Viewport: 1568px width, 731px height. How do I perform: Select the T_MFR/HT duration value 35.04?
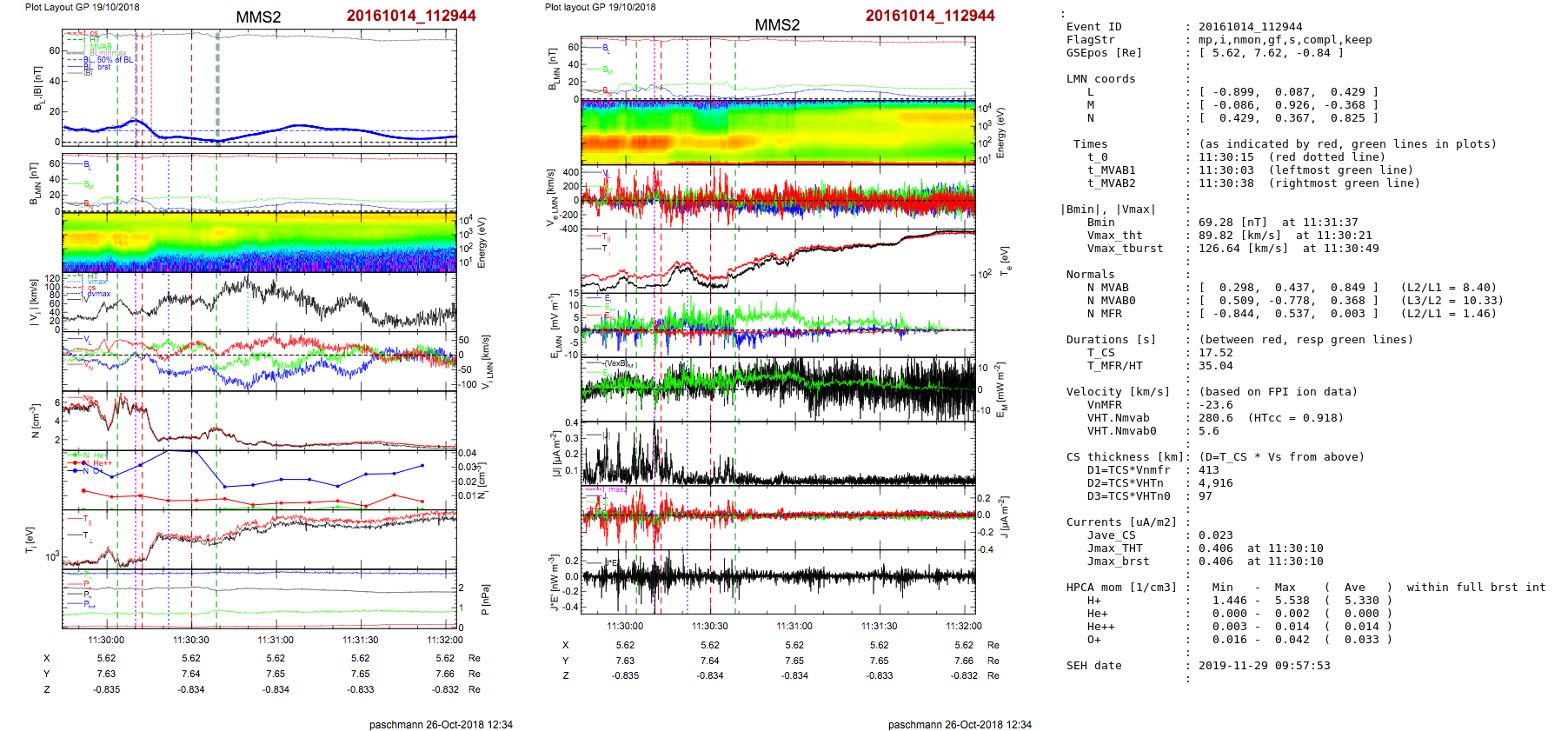(1215, 366)
